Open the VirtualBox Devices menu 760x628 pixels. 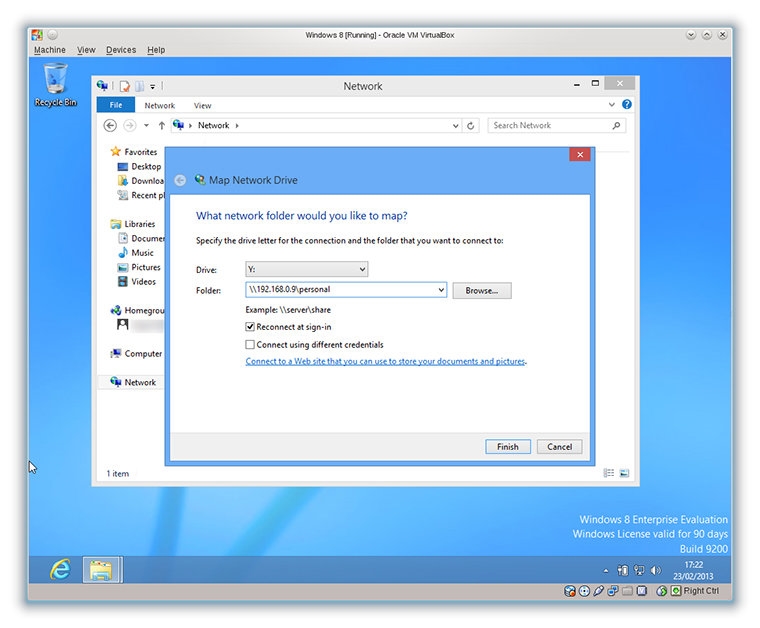[120, 50]
